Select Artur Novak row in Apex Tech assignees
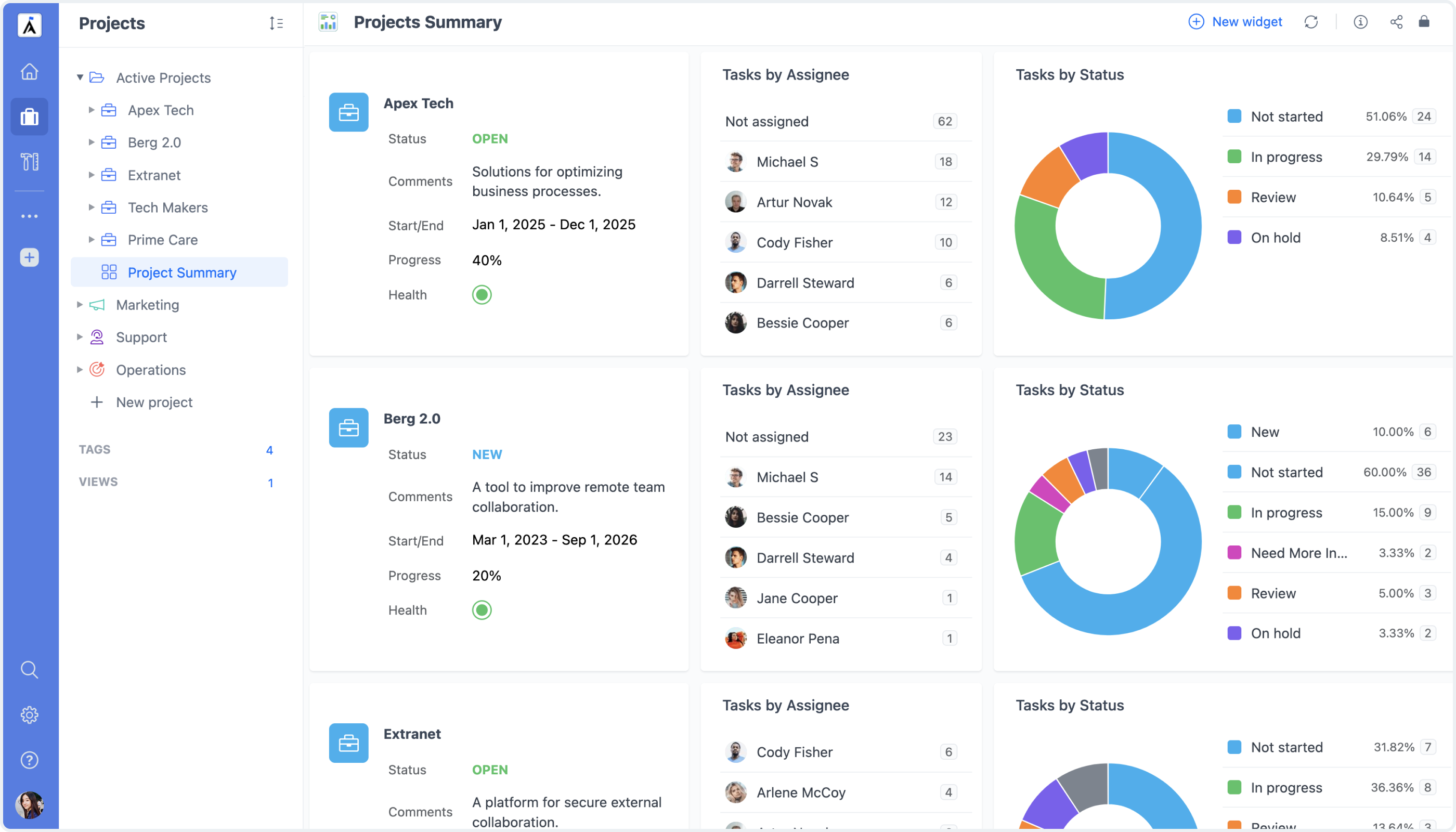1456x832 pixels. [846, 202]
